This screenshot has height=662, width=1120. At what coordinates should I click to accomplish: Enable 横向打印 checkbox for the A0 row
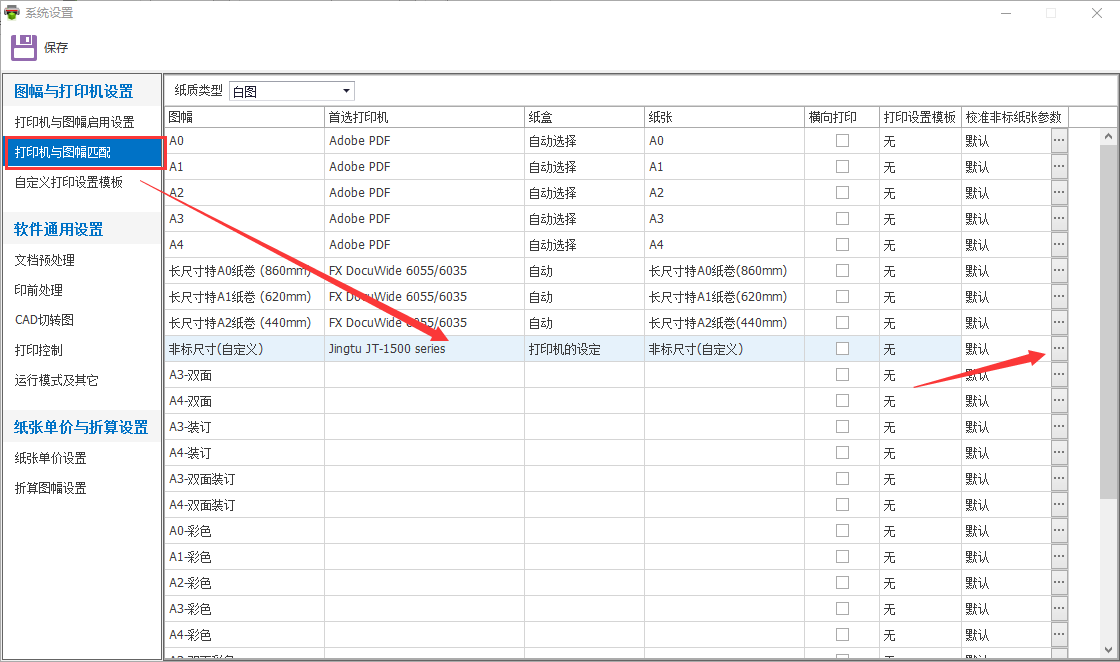tap(842, 141)
